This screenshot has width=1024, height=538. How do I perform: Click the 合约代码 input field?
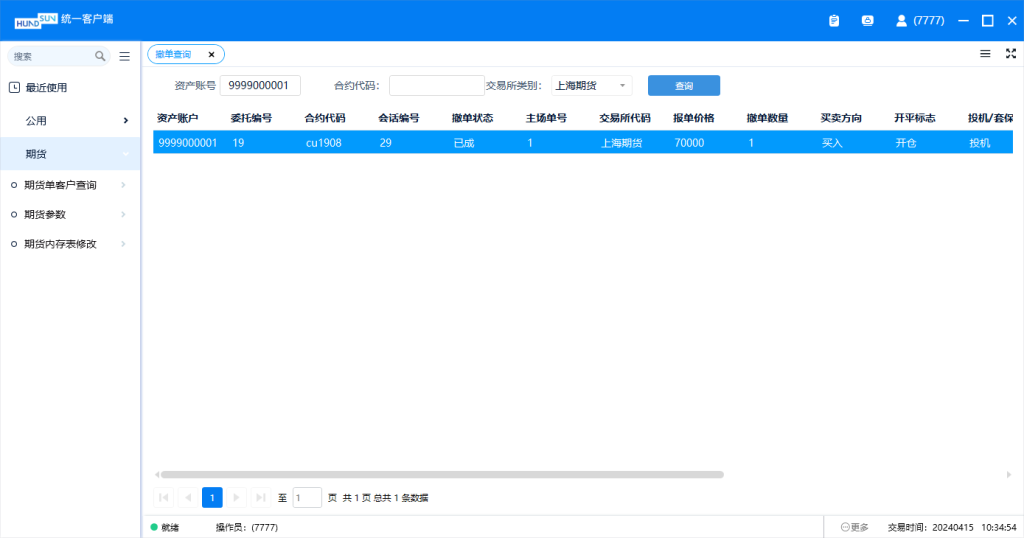point(436,86)
